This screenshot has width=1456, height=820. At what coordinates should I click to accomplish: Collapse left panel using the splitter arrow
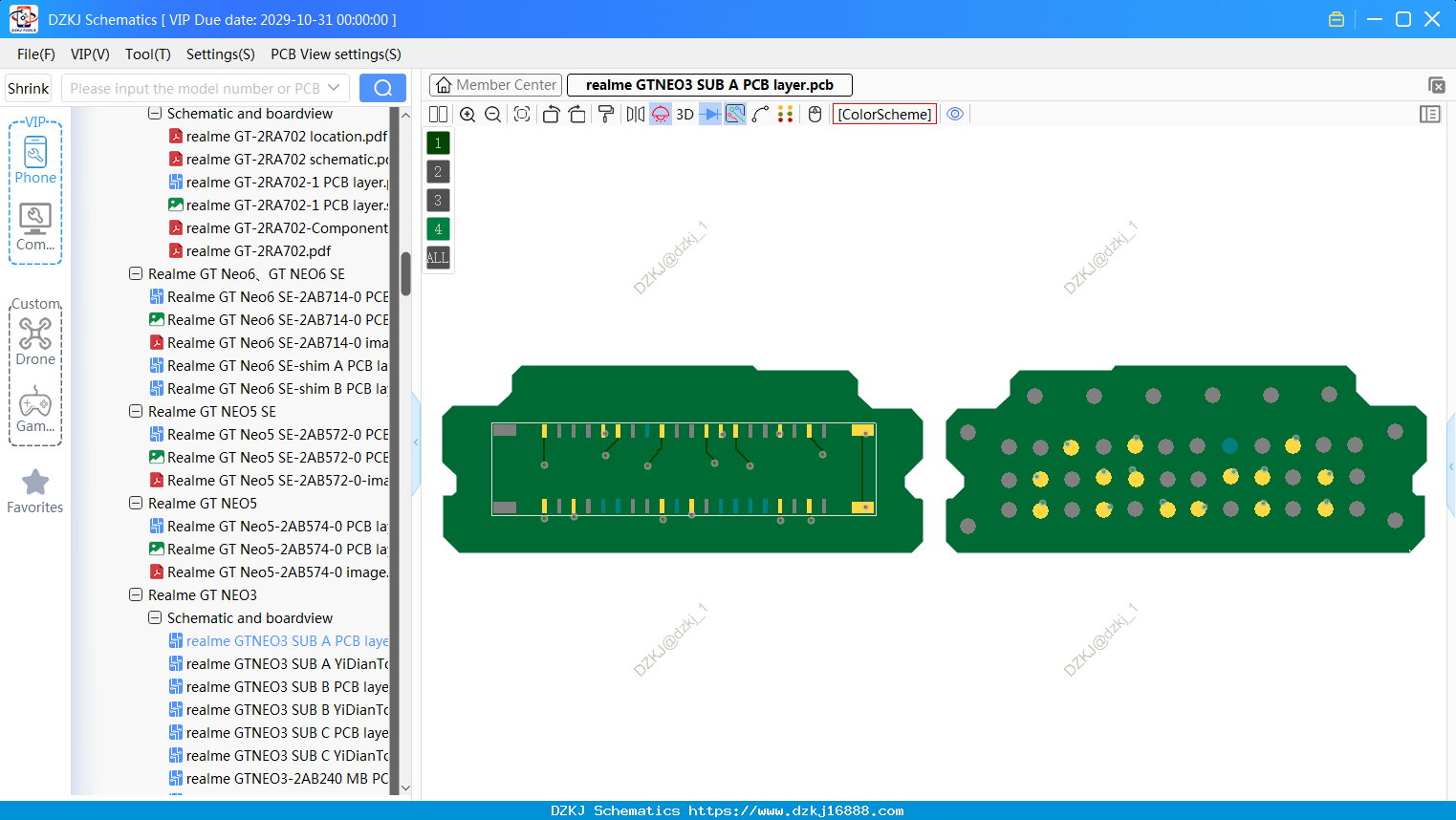click(x=416, y=442)
